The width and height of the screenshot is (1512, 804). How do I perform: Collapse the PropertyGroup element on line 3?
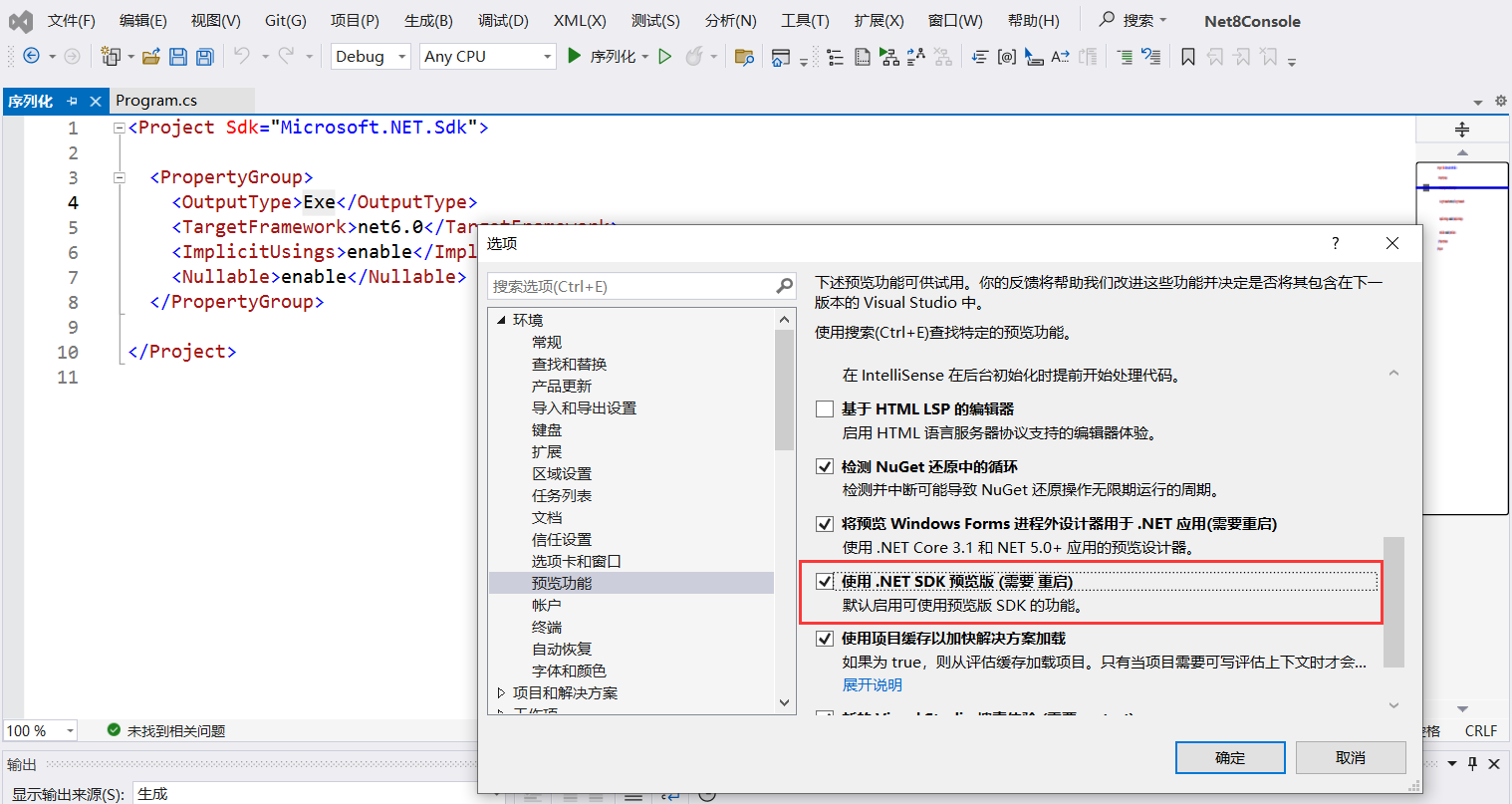pos(120,177)
